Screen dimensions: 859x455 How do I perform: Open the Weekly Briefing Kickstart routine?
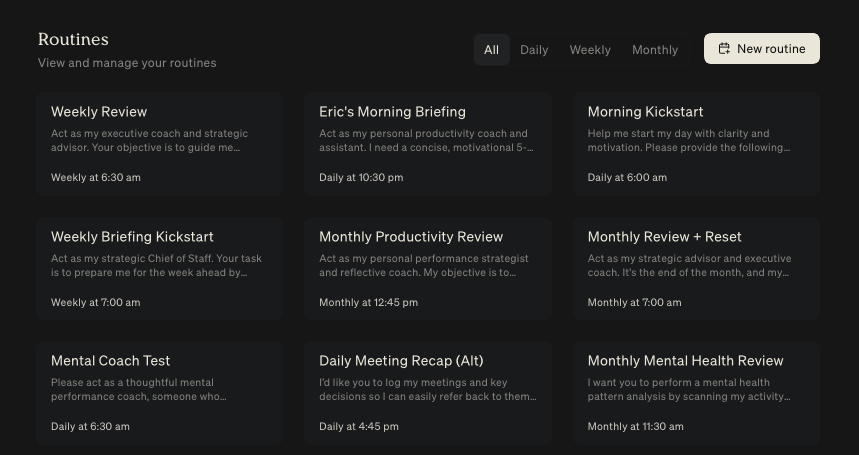[159, 268]
